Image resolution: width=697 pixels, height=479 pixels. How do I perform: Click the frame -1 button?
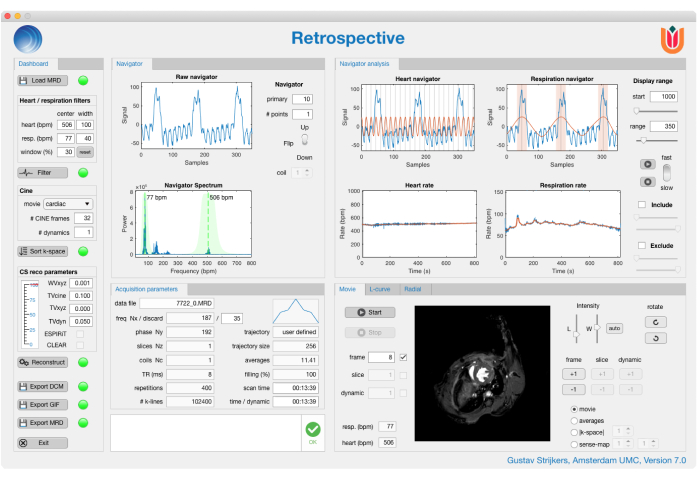coord(574,390)
